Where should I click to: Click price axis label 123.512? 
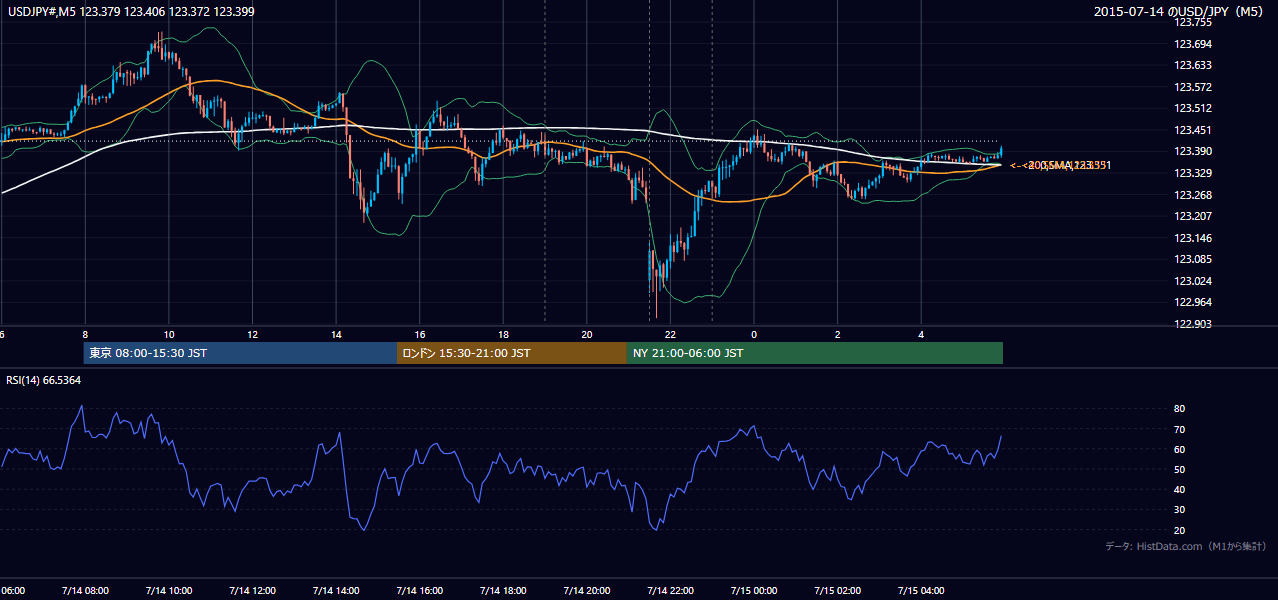[x=1192, y=109]
